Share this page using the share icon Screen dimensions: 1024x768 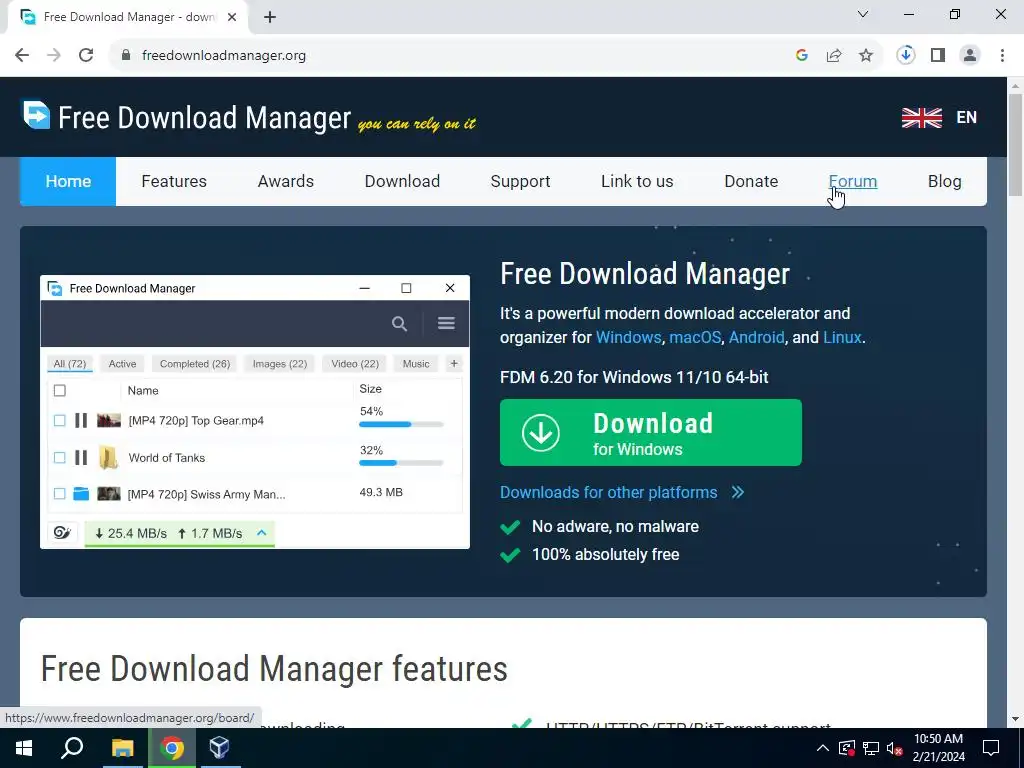pyautogui.click(x=834, y=56)
